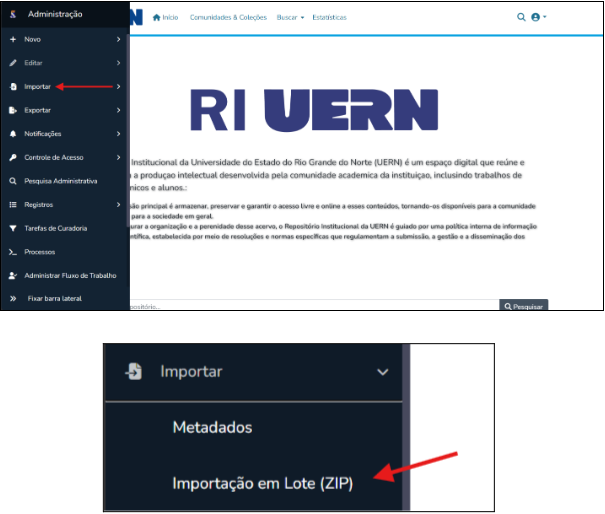The image size is (605, 514).
Task: Click the repository search input field
Action: point(314,305)
